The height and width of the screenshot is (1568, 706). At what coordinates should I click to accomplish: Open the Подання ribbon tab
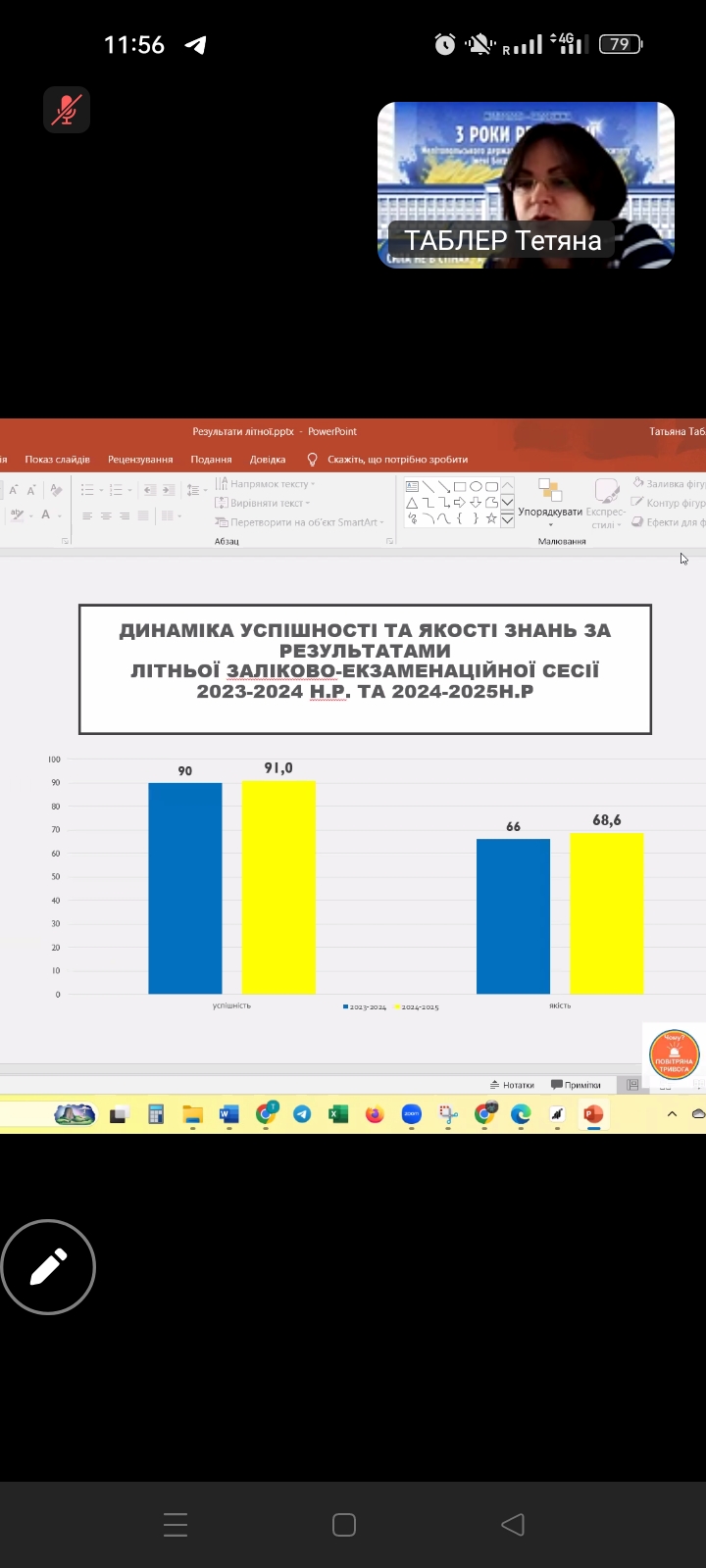(x=211, y=460)
